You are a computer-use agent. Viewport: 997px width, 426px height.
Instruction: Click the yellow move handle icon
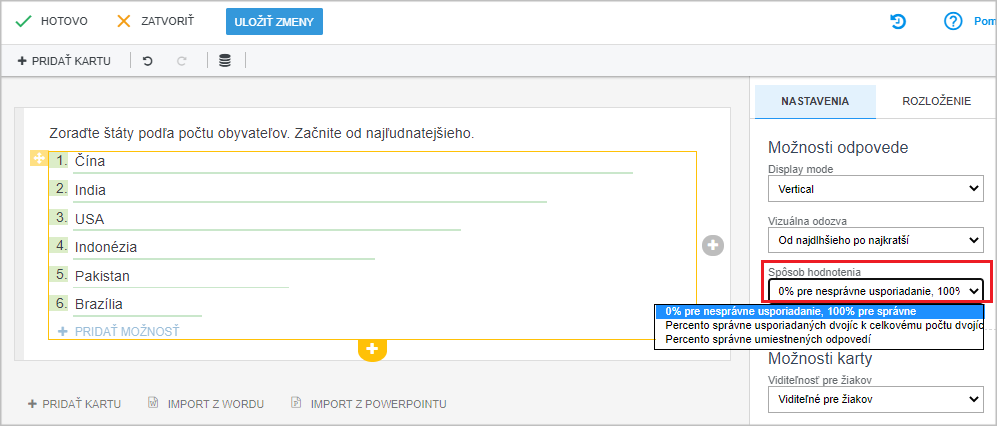pyautogui.click(x=39, y=158)
